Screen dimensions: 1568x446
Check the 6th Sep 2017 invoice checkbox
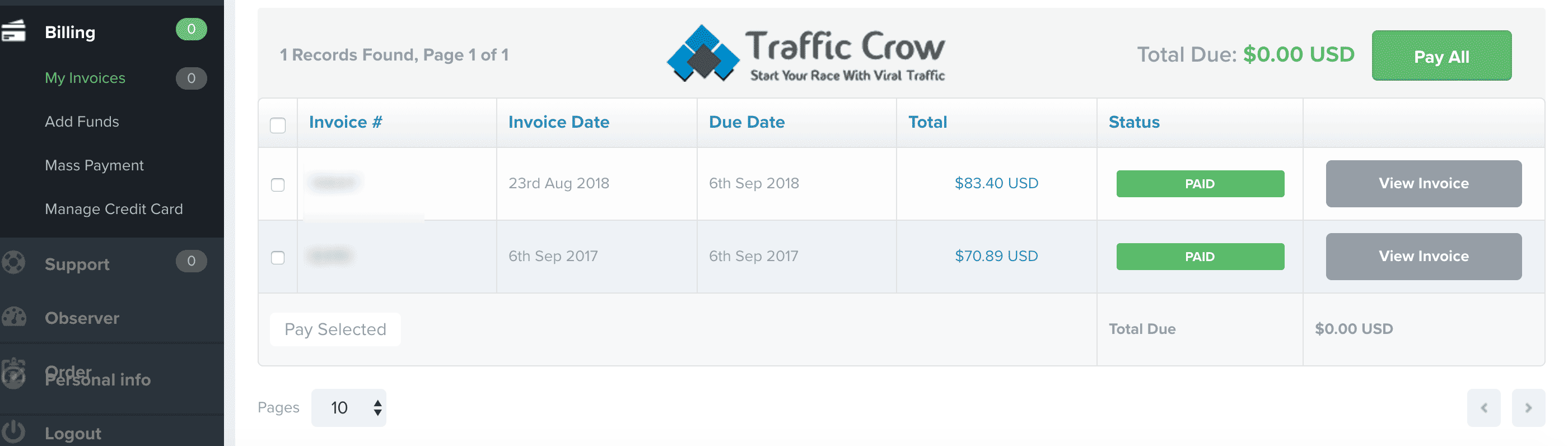(278, 257)
